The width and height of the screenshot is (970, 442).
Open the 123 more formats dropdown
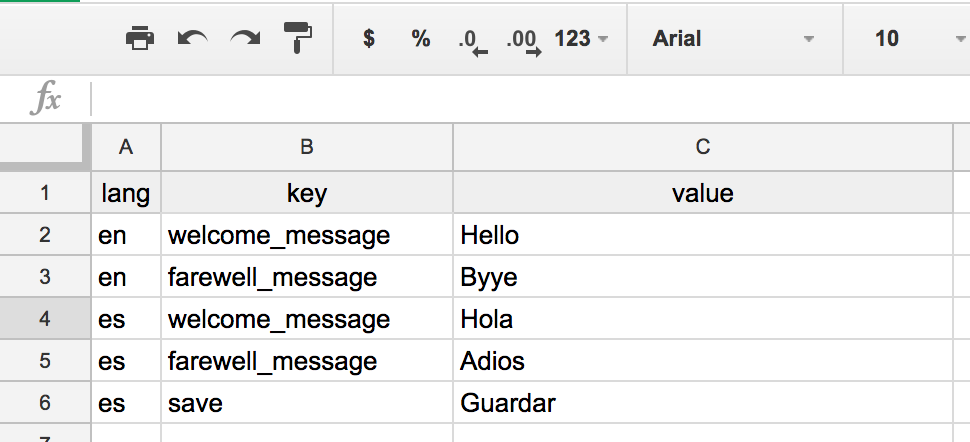tap(581, 39)
